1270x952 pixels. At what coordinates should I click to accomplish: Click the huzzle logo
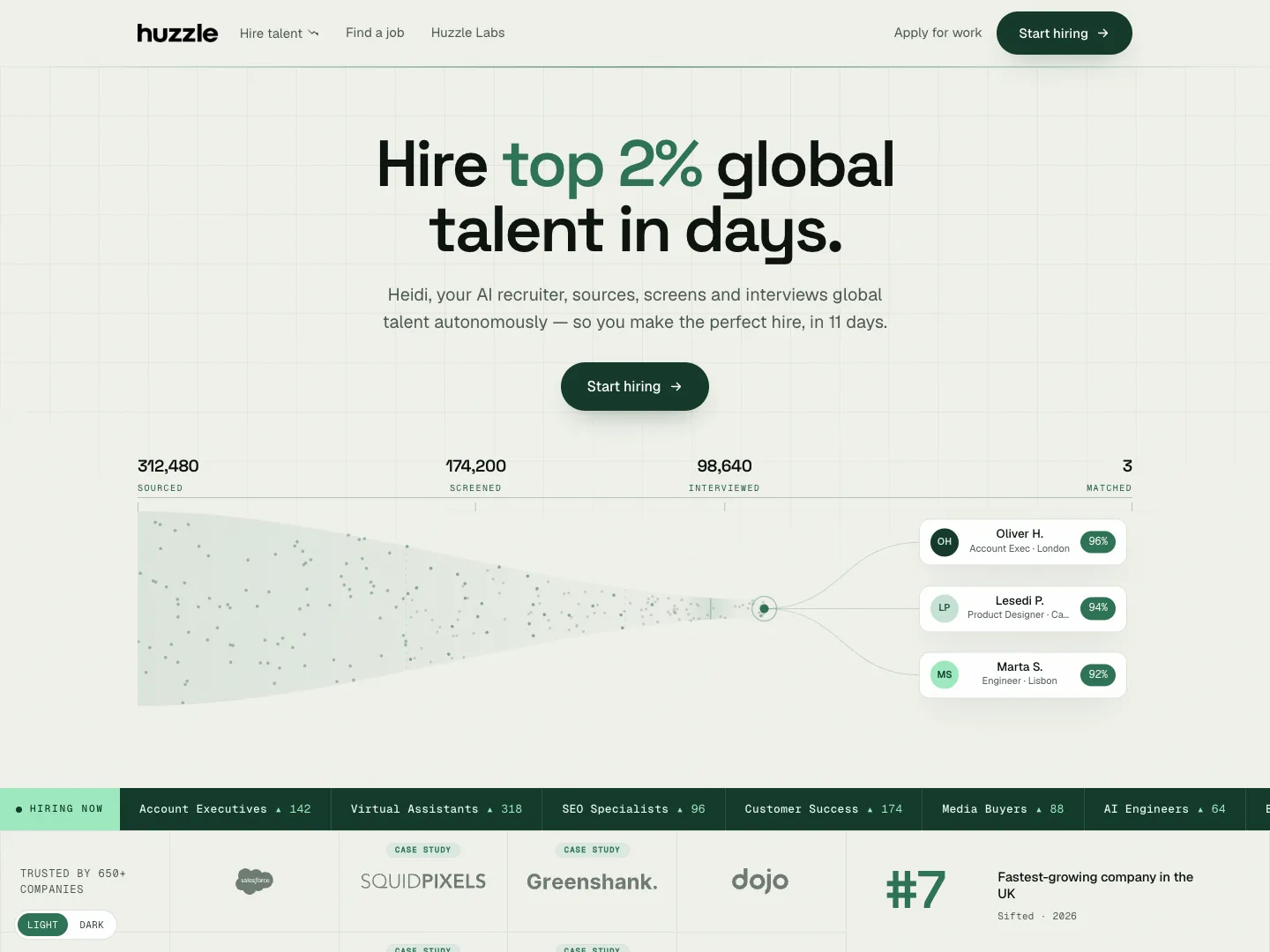pos(177,33)
